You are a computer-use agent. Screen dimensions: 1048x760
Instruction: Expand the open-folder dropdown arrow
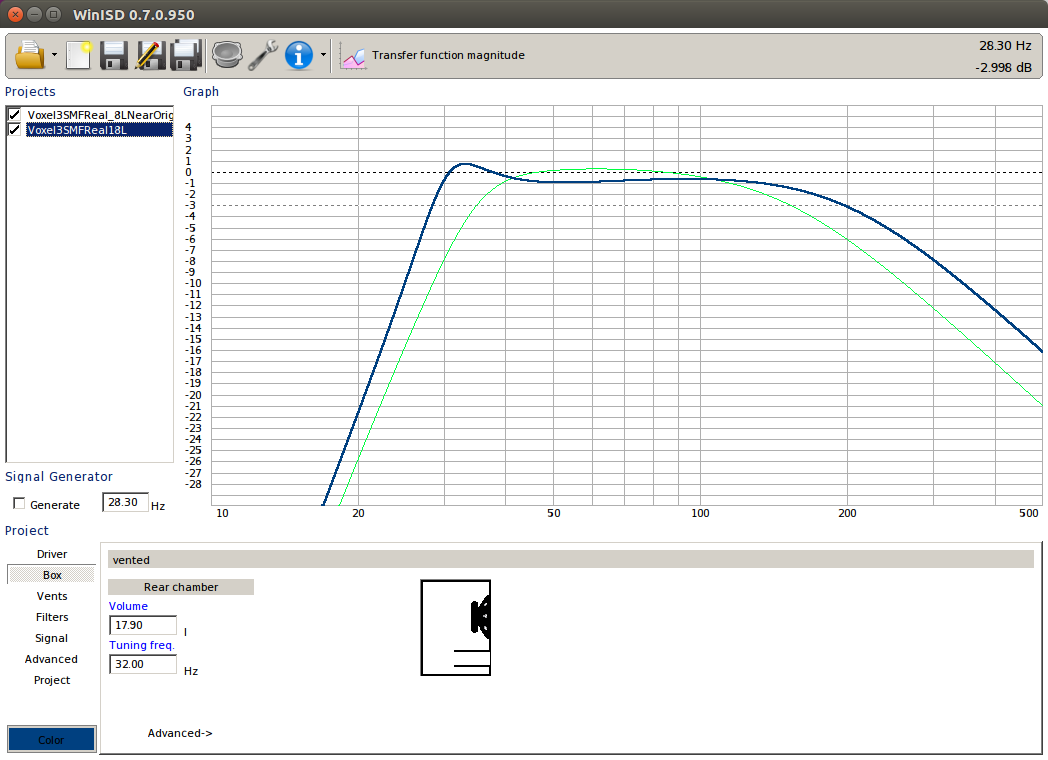55,55
